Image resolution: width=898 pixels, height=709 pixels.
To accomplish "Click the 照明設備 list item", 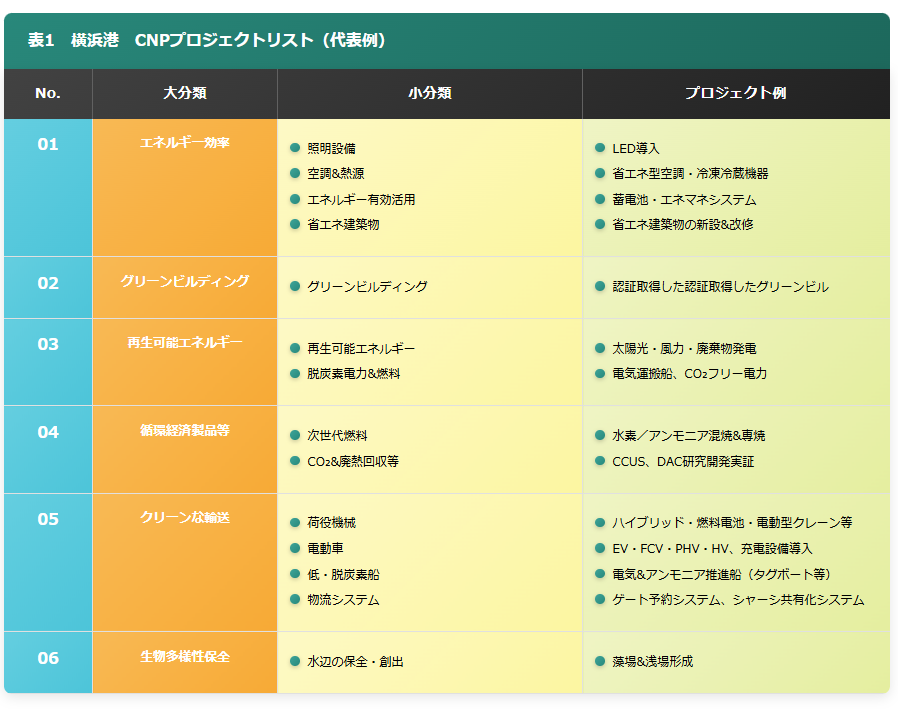I will coord(331,148).
